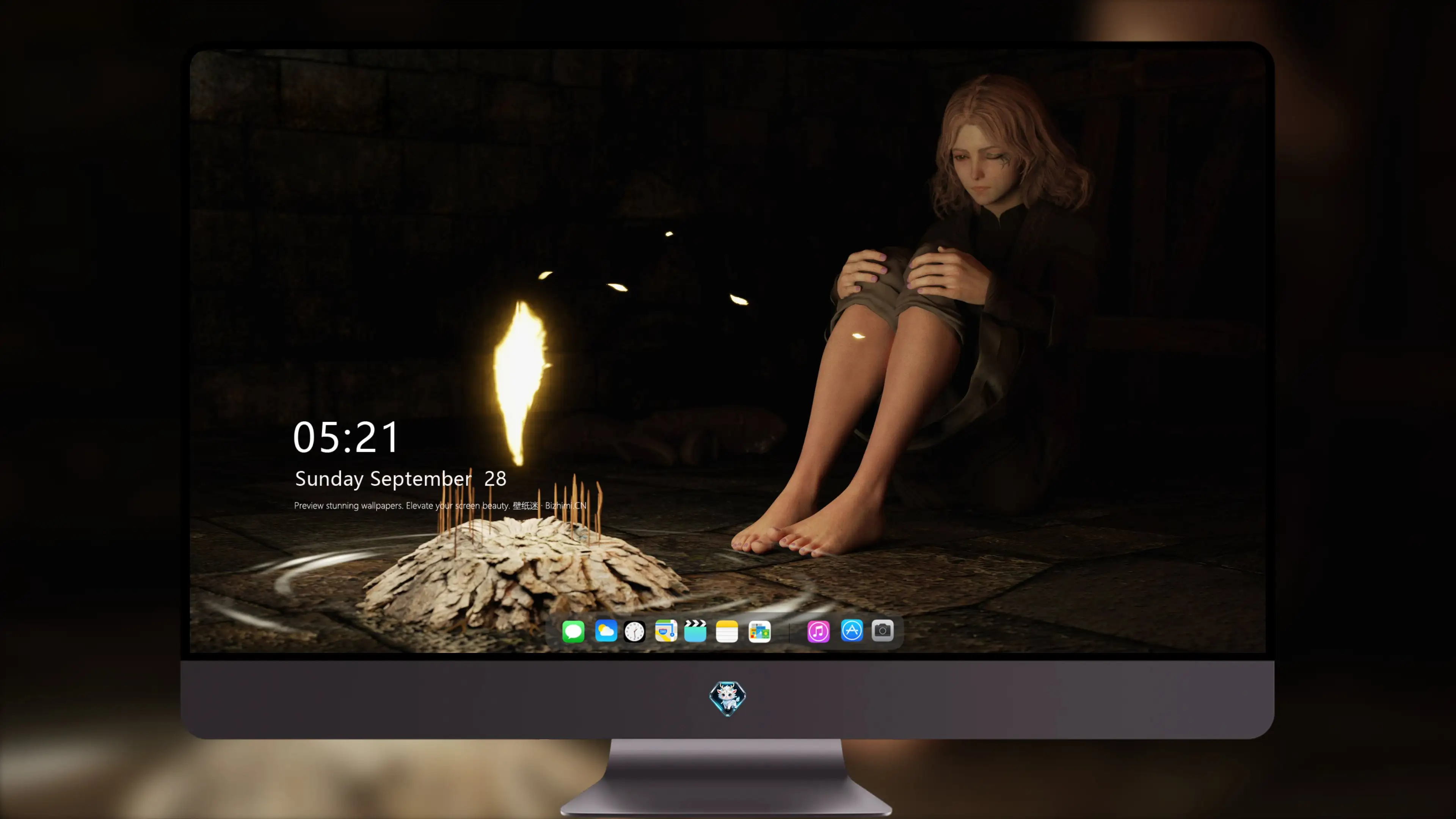Viewport: 1456px width, 819px height.
Task: Open the blue App Store icon
Action: [852, 630]
